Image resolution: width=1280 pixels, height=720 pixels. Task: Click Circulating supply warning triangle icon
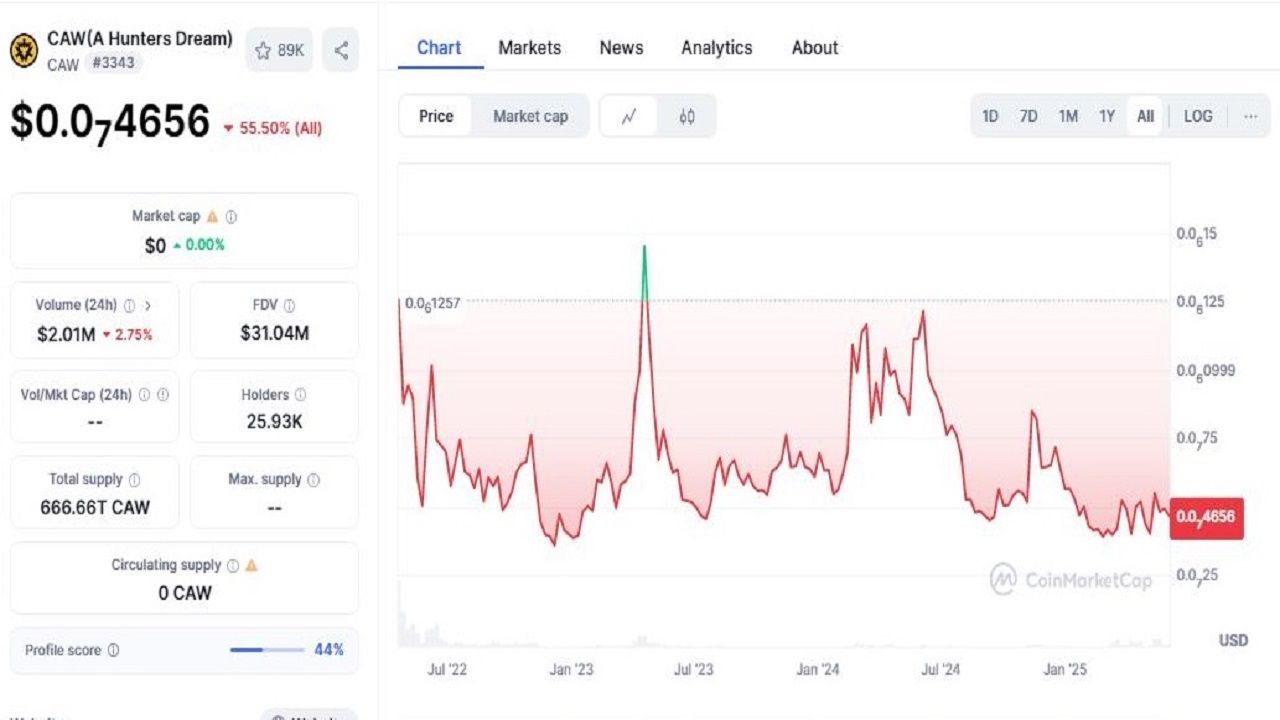pos(252,565)
